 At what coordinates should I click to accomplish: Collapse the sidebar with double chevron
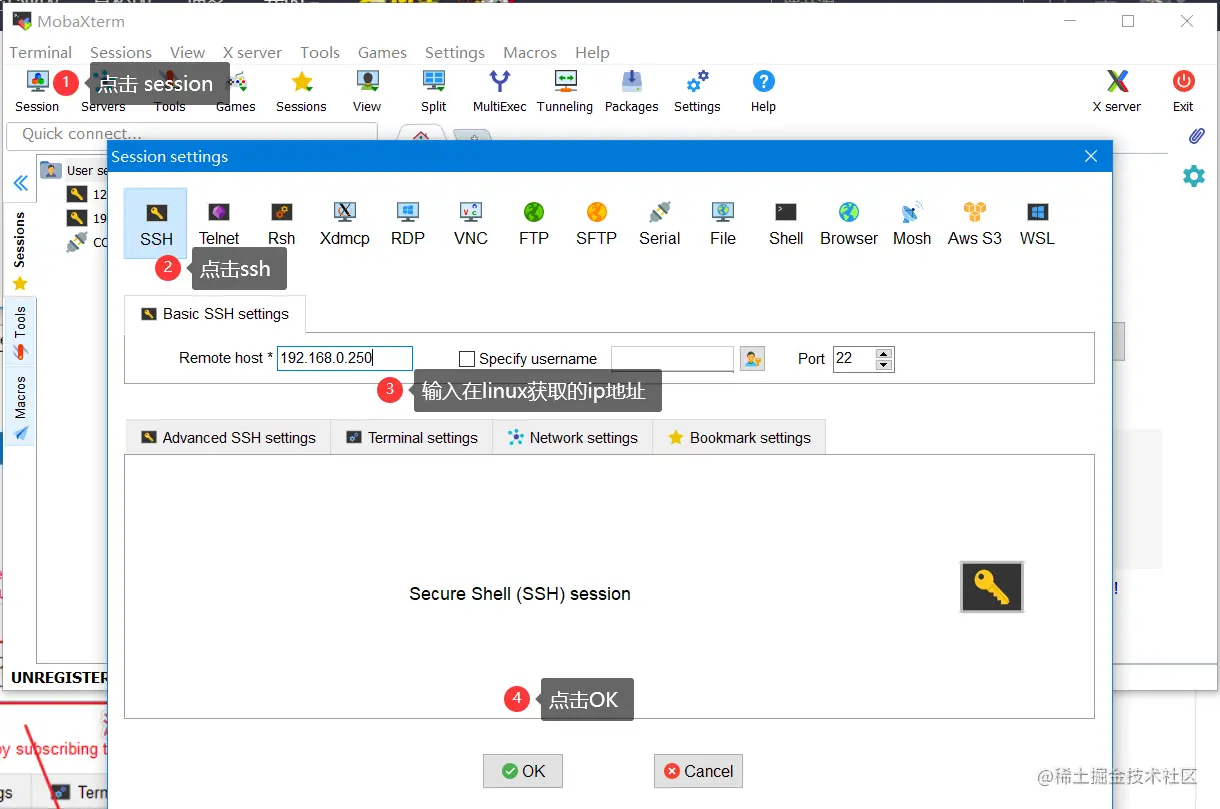click(20, 183)
